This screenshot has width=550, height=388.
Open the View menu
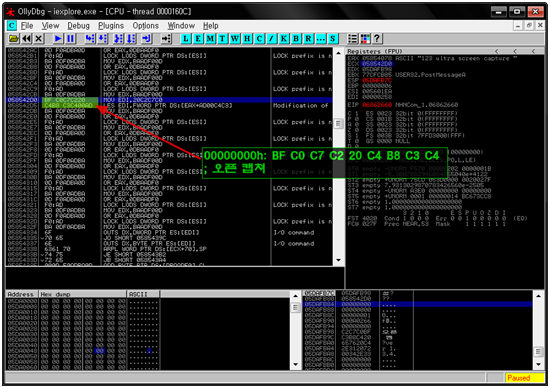(x=51, y=26)
